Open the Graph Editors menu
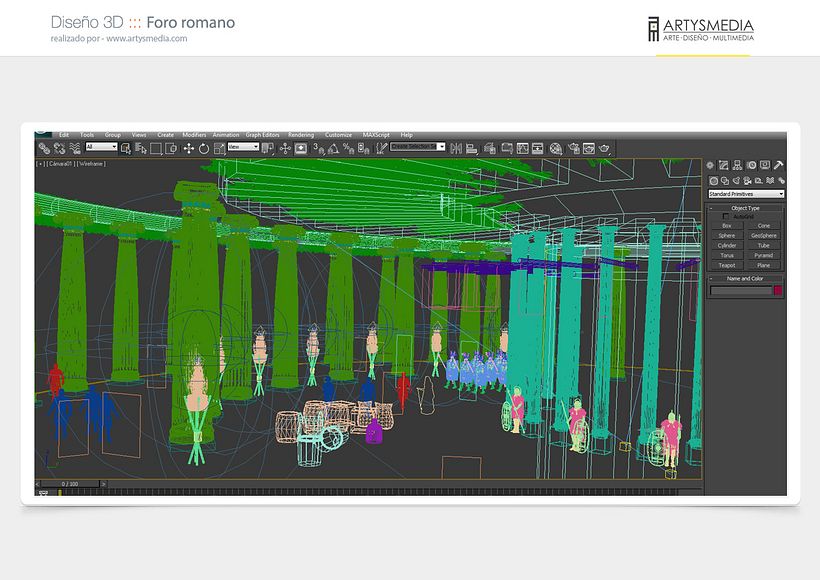Screen dimensions: 820x580 click(263, 135)
